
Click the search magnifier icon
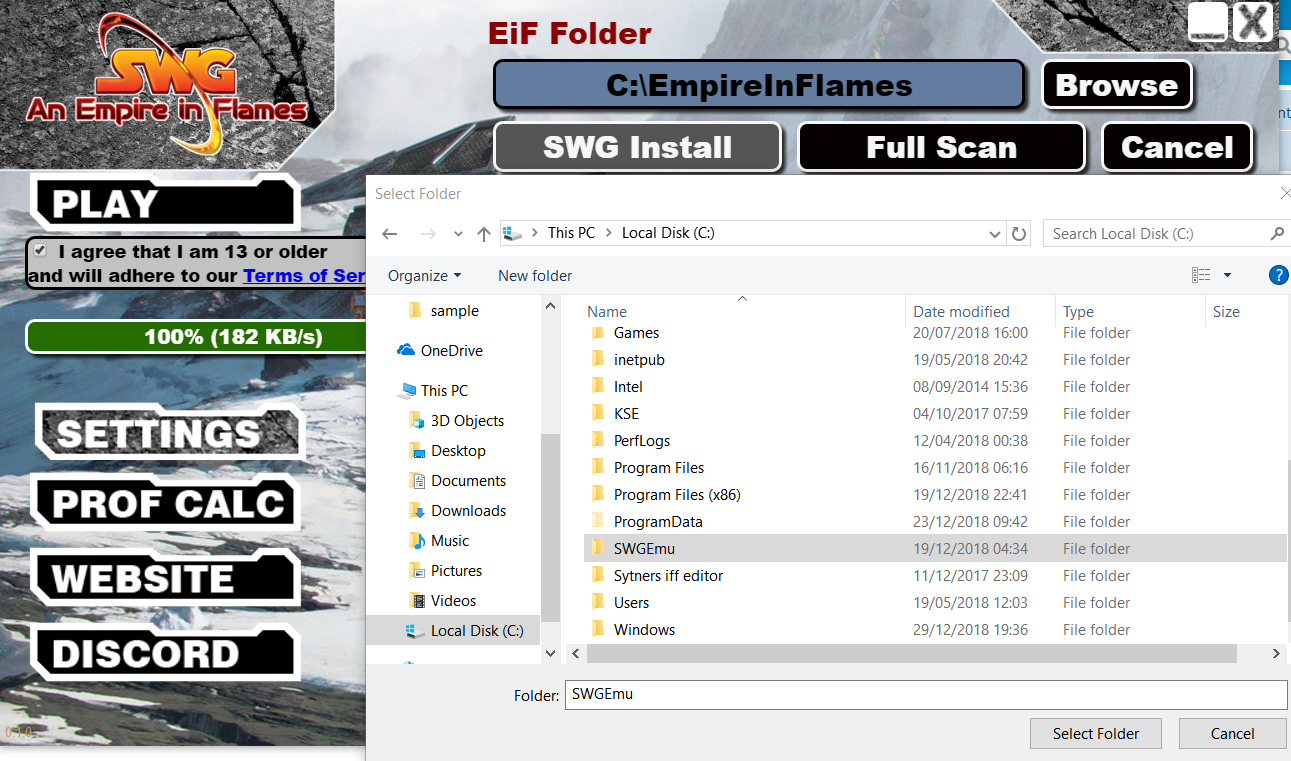(x=1277, y=233)
